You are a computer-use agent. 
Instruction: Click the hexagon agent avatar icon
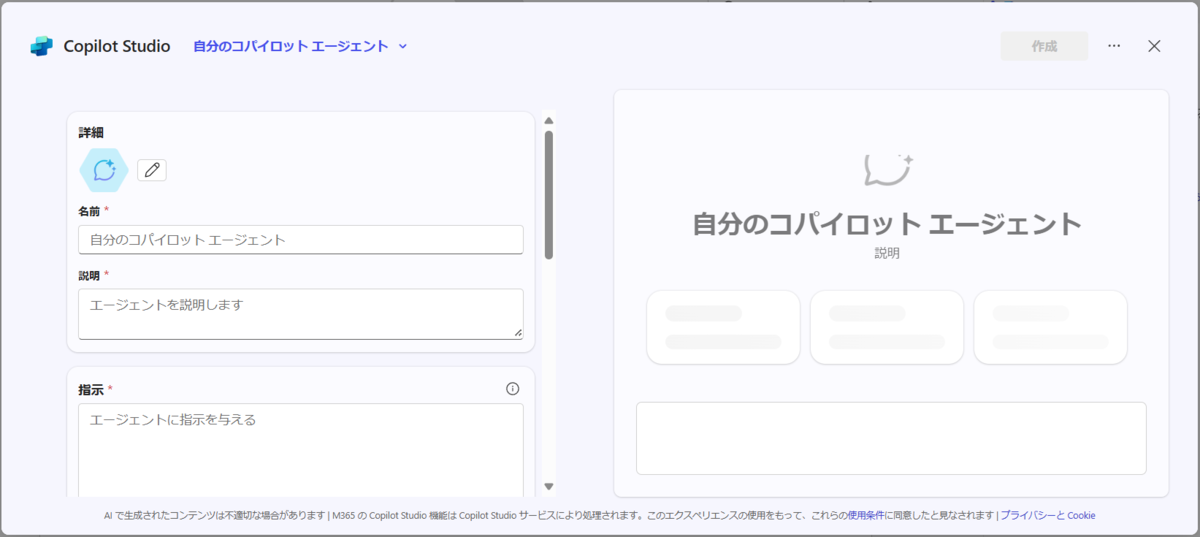click(104, 170)
